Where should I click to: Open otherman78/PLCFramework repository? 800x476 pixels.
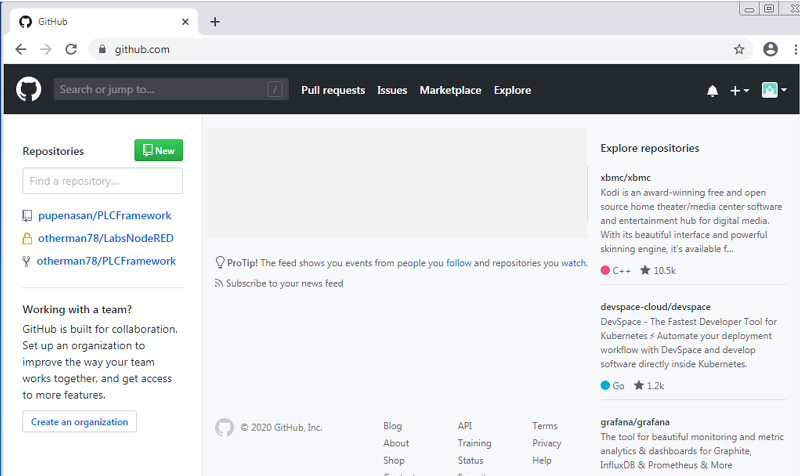pos(106,261)
